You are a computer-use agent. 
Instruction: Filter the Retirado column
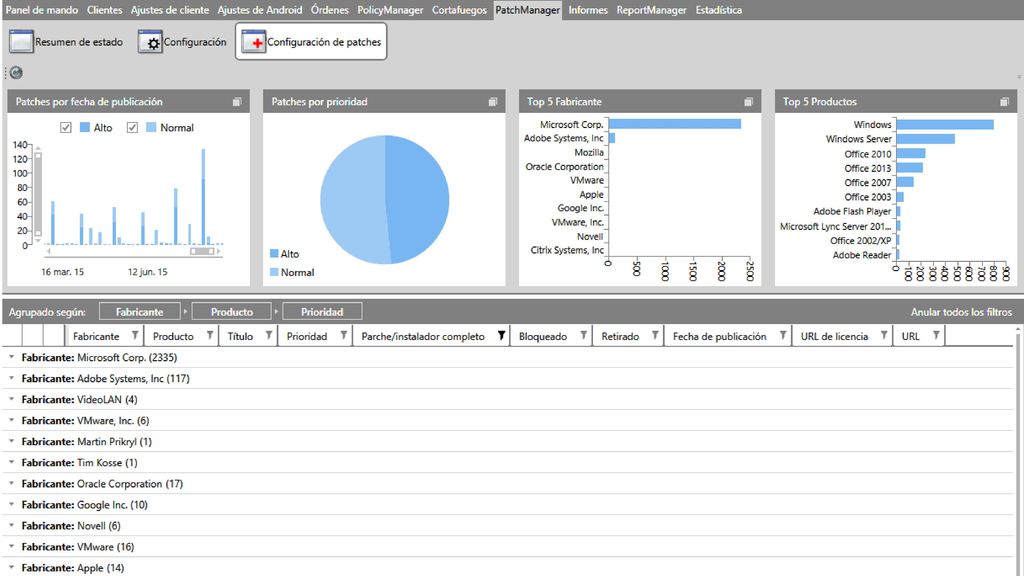coord(655,335)
